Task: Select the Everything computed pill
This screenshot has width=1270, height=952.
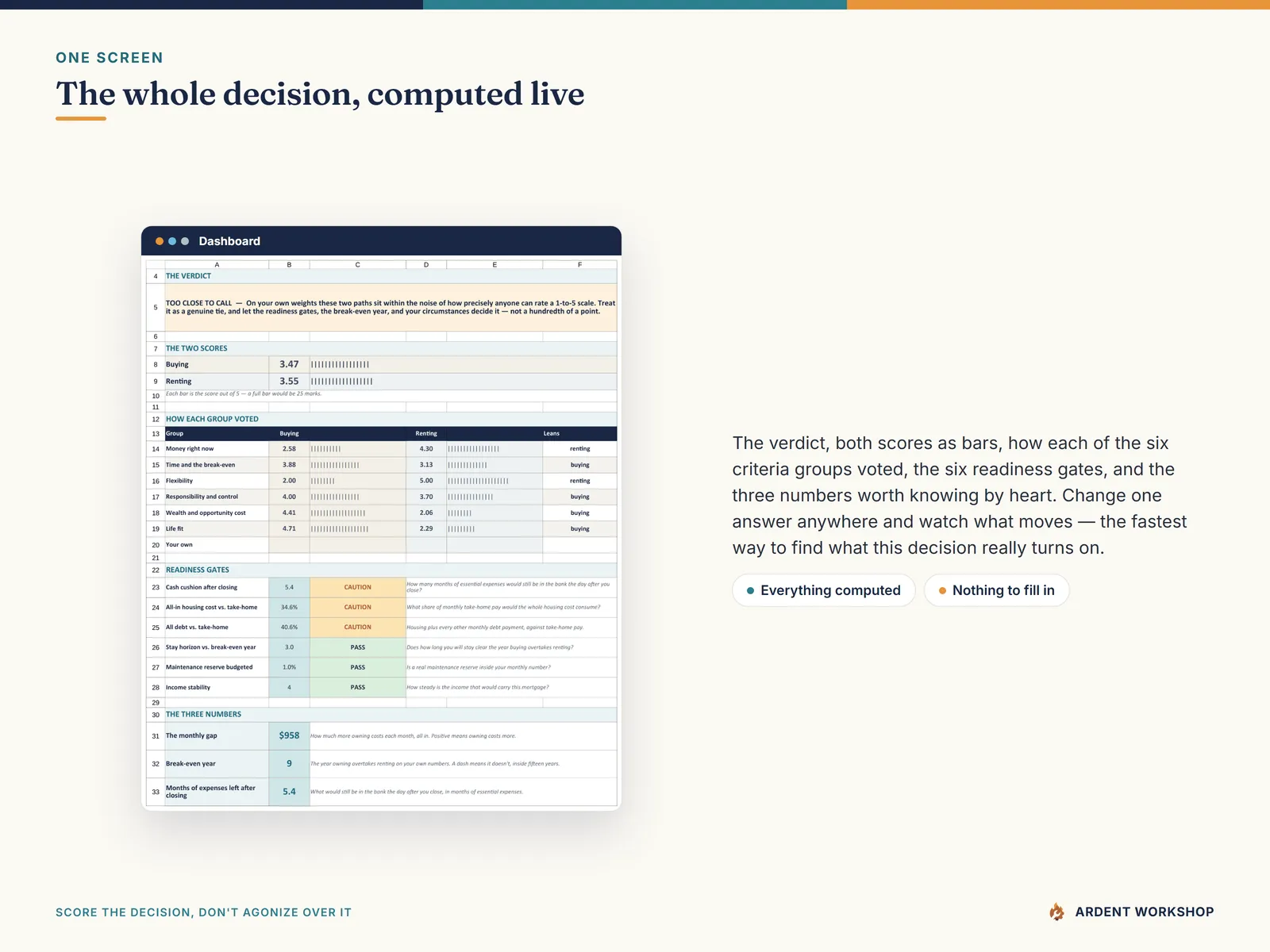Action: click(x=824, y=590)
